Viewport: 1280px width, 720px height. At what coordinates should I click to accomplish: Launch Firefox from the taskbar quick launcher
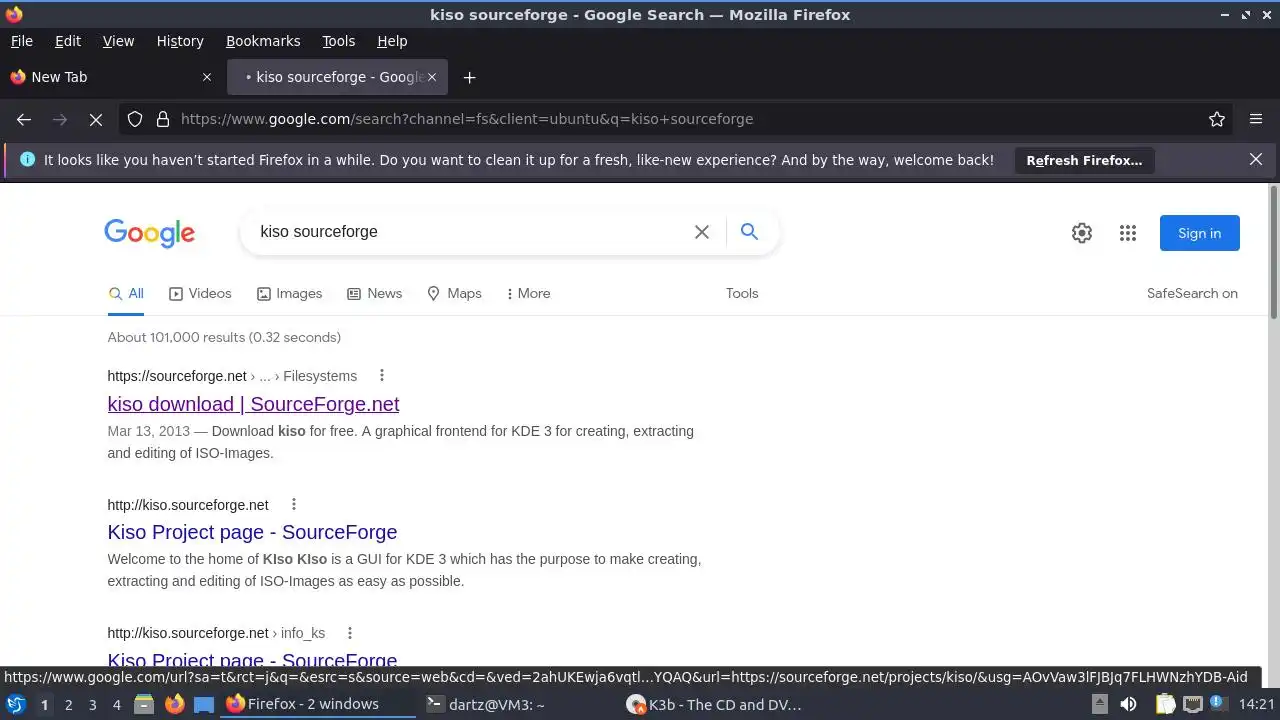(x=174, y=705)
